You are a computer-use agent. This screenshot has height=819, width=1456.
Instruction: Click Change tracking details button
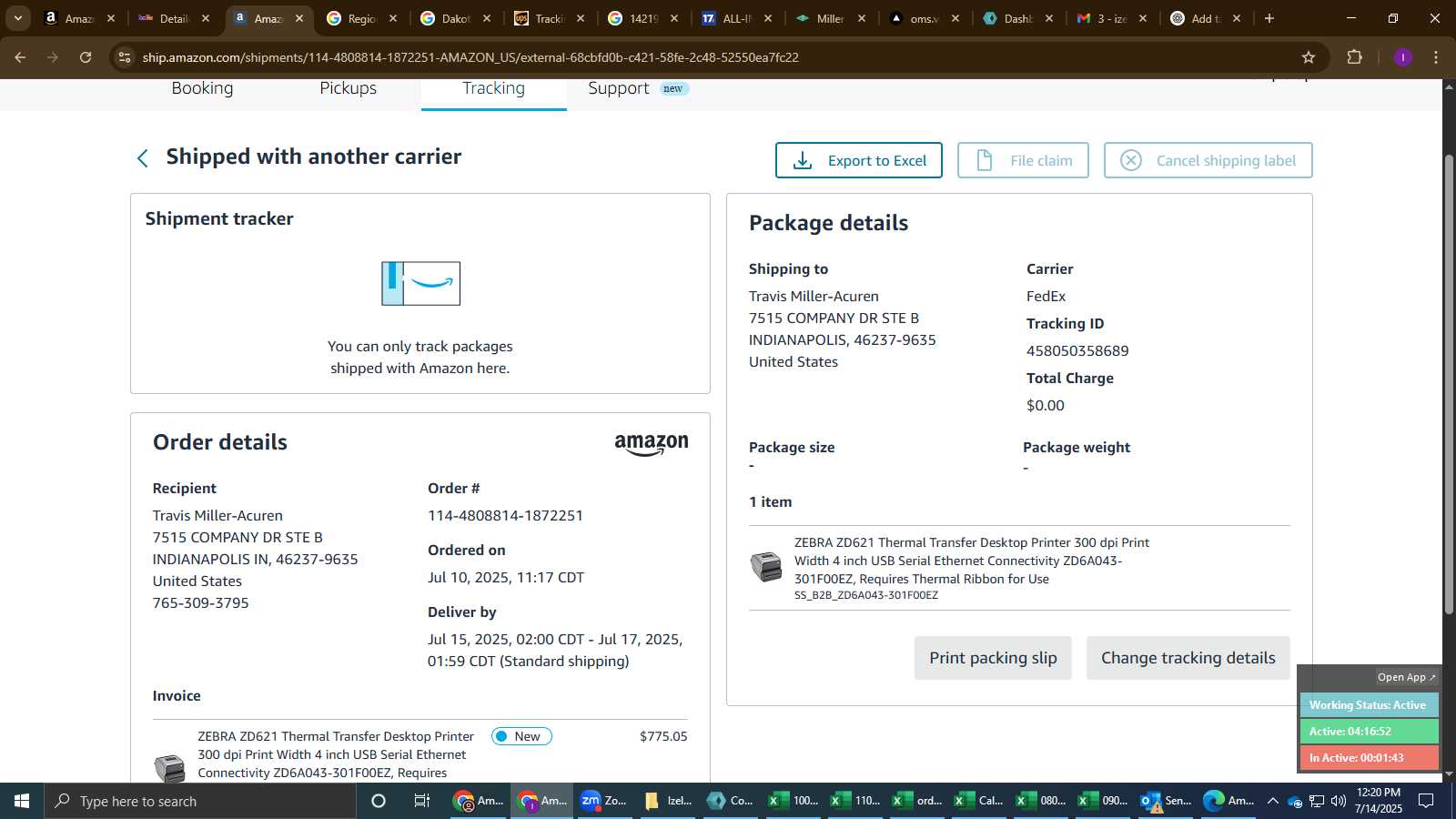[1188, 658]
